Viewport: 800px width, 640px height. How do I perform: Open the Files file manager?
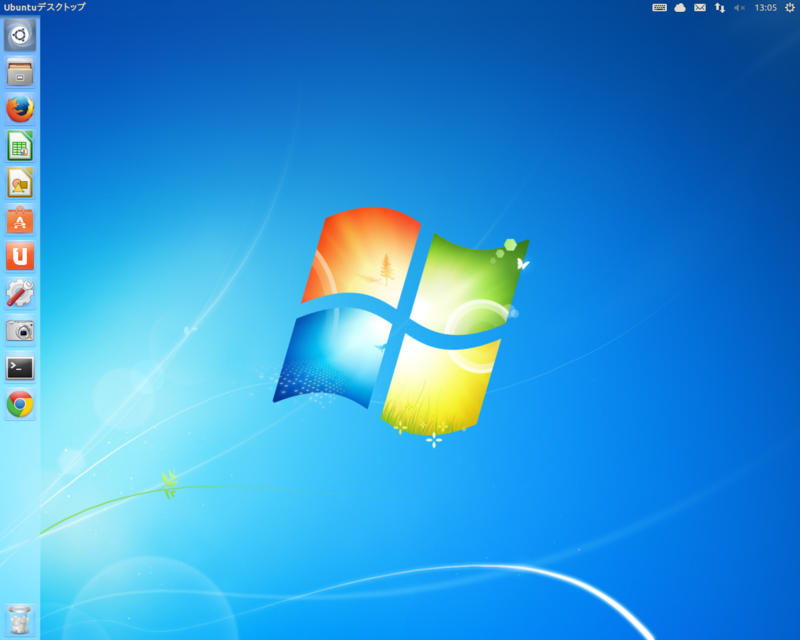(x=18, y=71)
